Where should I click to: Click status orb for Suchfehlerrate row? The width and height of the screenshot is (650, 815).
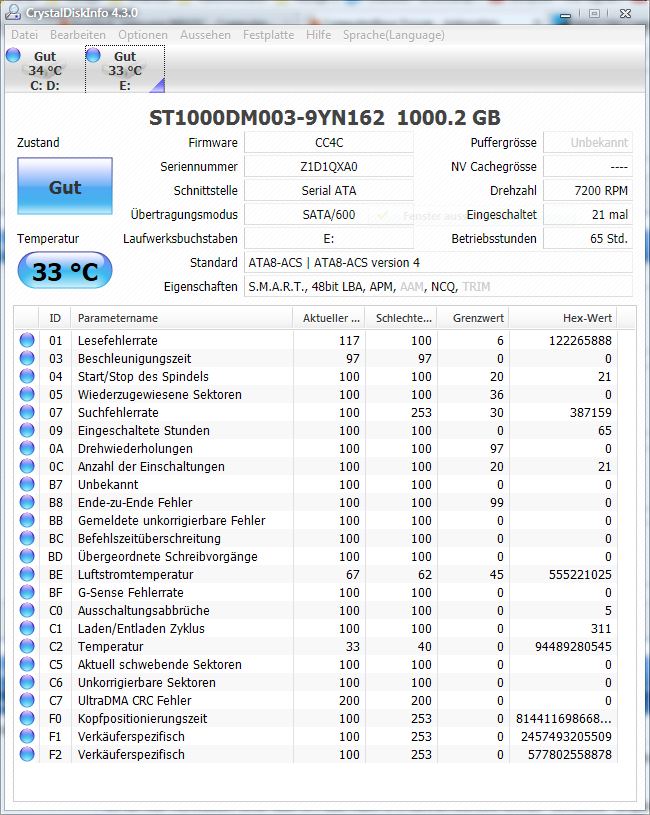click(27, 412)
